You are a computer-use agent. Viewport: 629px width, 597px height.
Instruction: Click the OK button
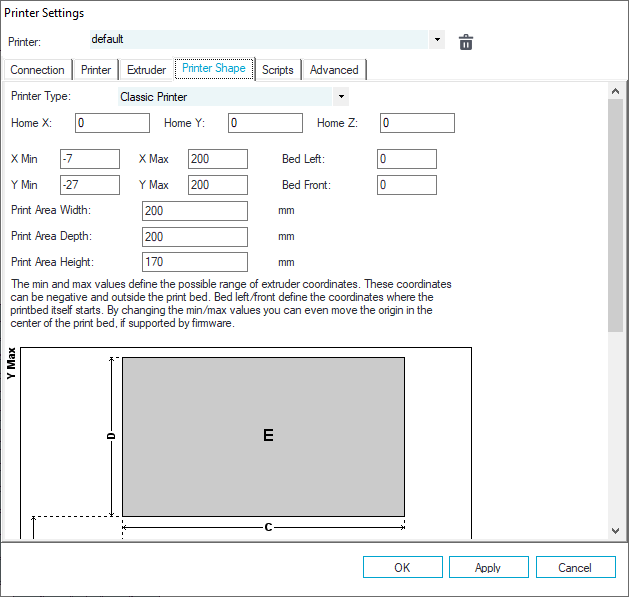click(x=403, y=567)
